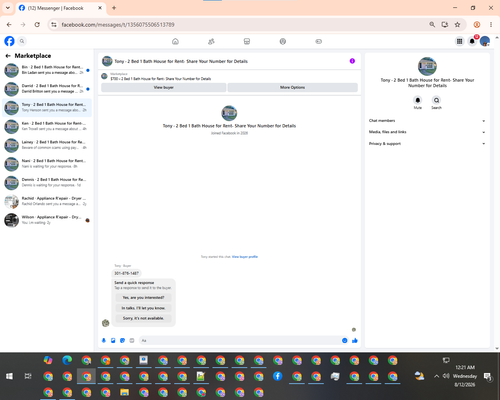
Task: Open conversation information purple icon
Action: click(x=352, y=61)
